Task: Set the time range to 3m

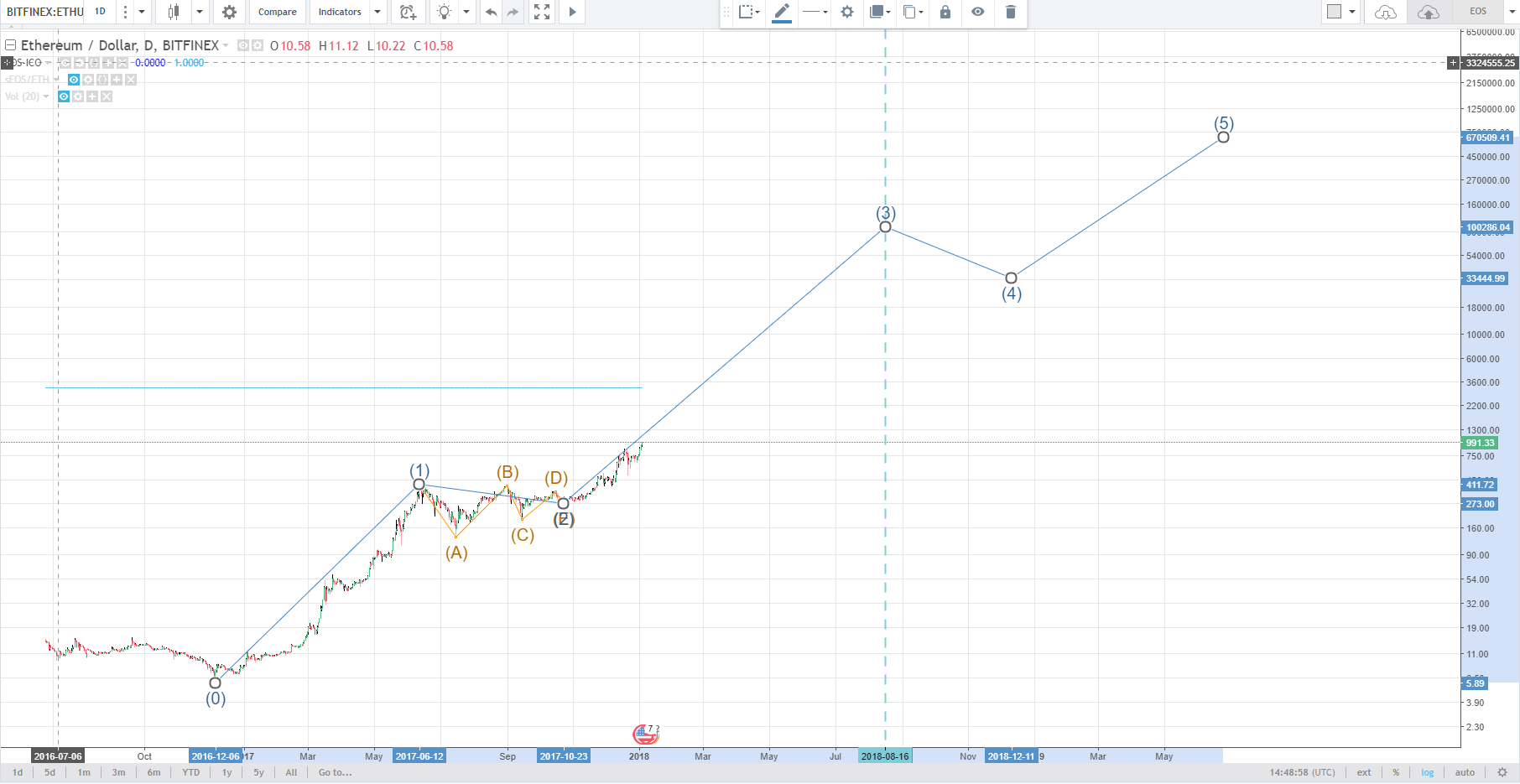Action: click(118, 772)
